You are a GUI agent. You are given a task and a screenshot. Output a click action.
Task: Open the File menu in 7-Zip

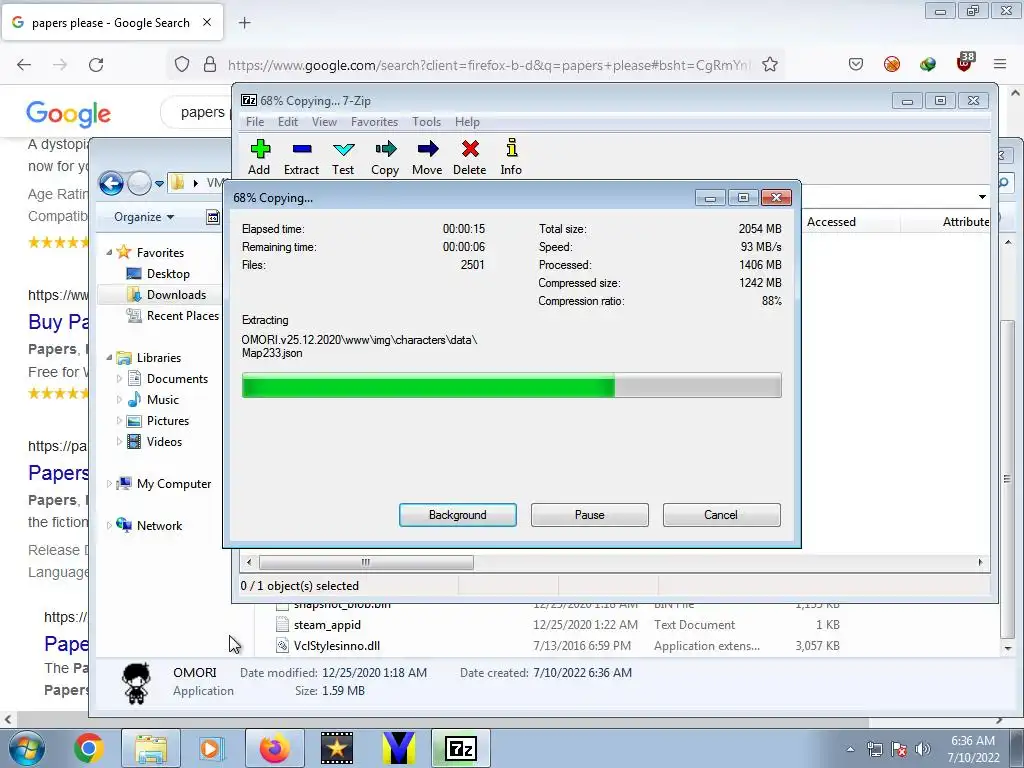point(255,121)
